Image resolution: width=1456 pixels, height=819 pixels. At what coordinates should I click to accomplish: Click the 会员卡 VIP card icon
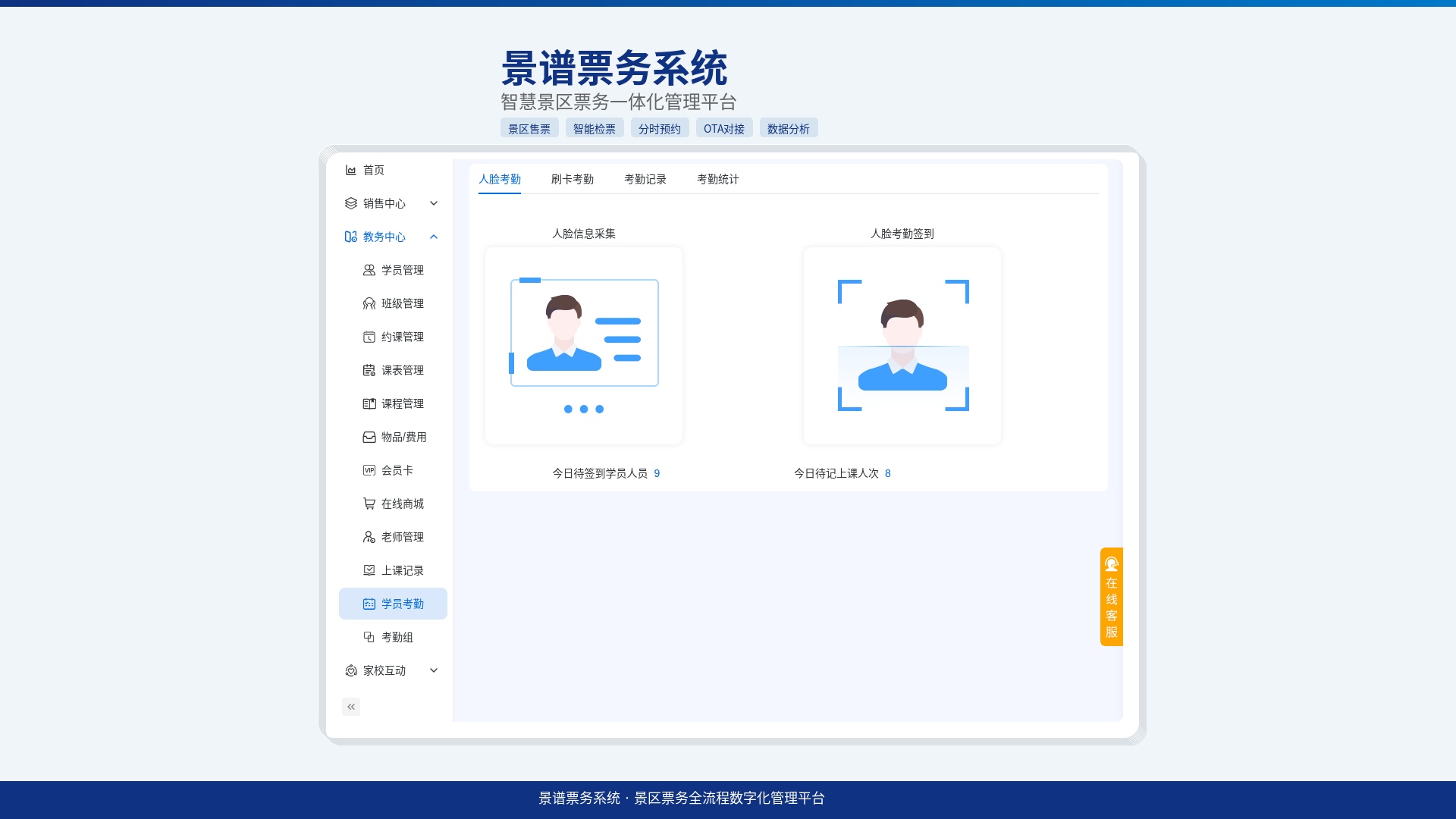click(369, 470)
